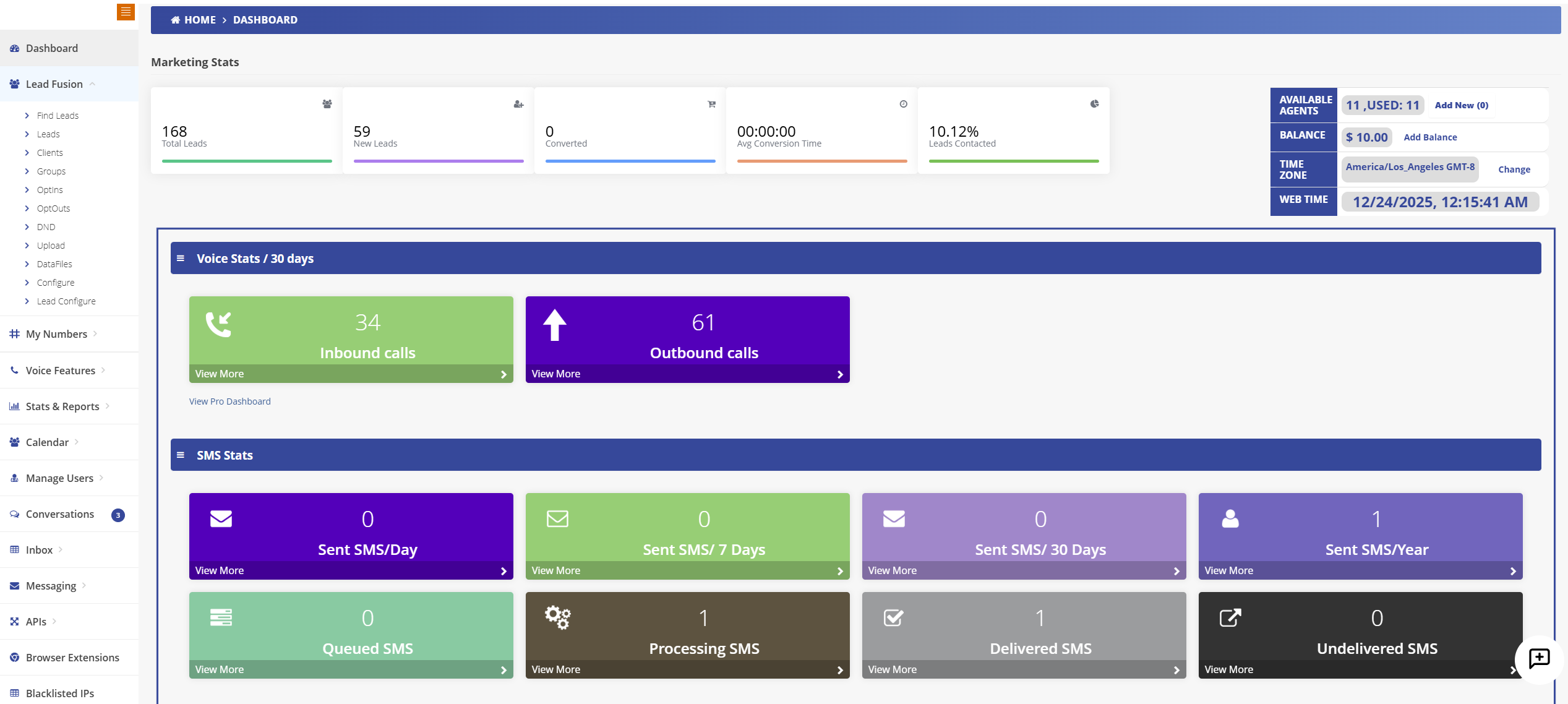Click the Delivered SMS checkmark icon
The height and width of the screenshot is (704, 1568).
893,617
